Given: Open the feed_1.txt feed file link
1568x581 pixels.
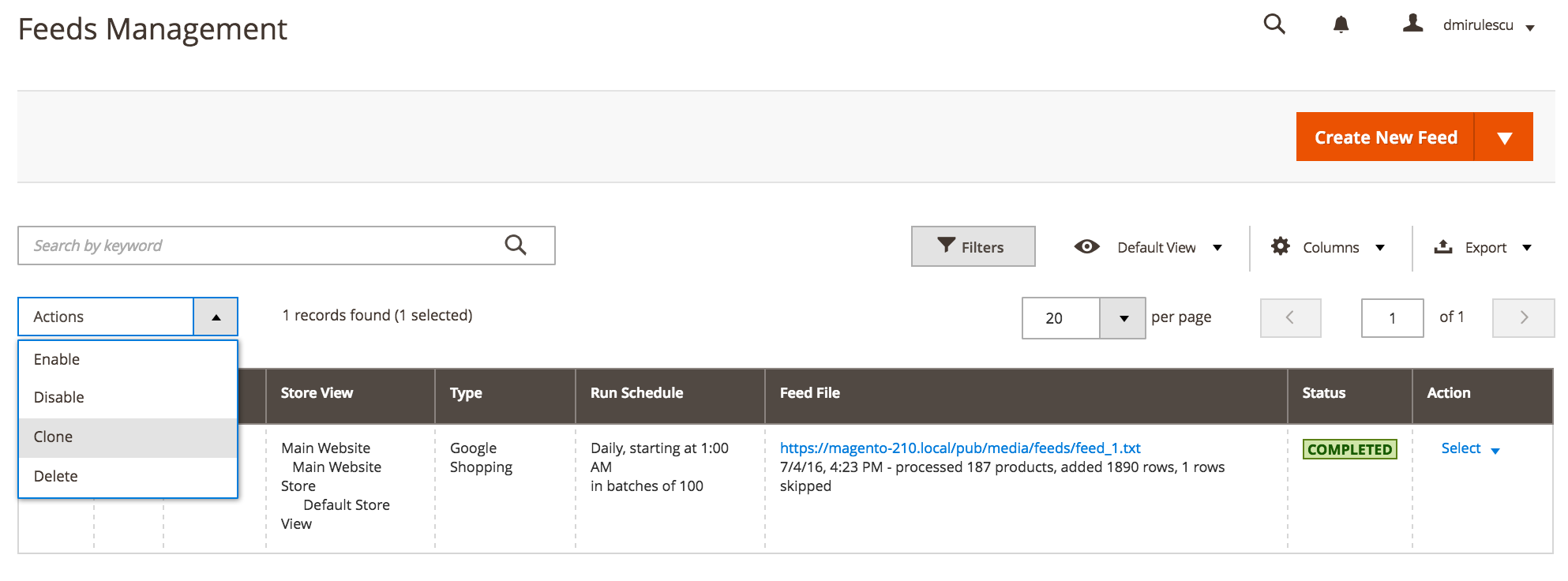Looking at the screenshot, I should click(960, 448).
